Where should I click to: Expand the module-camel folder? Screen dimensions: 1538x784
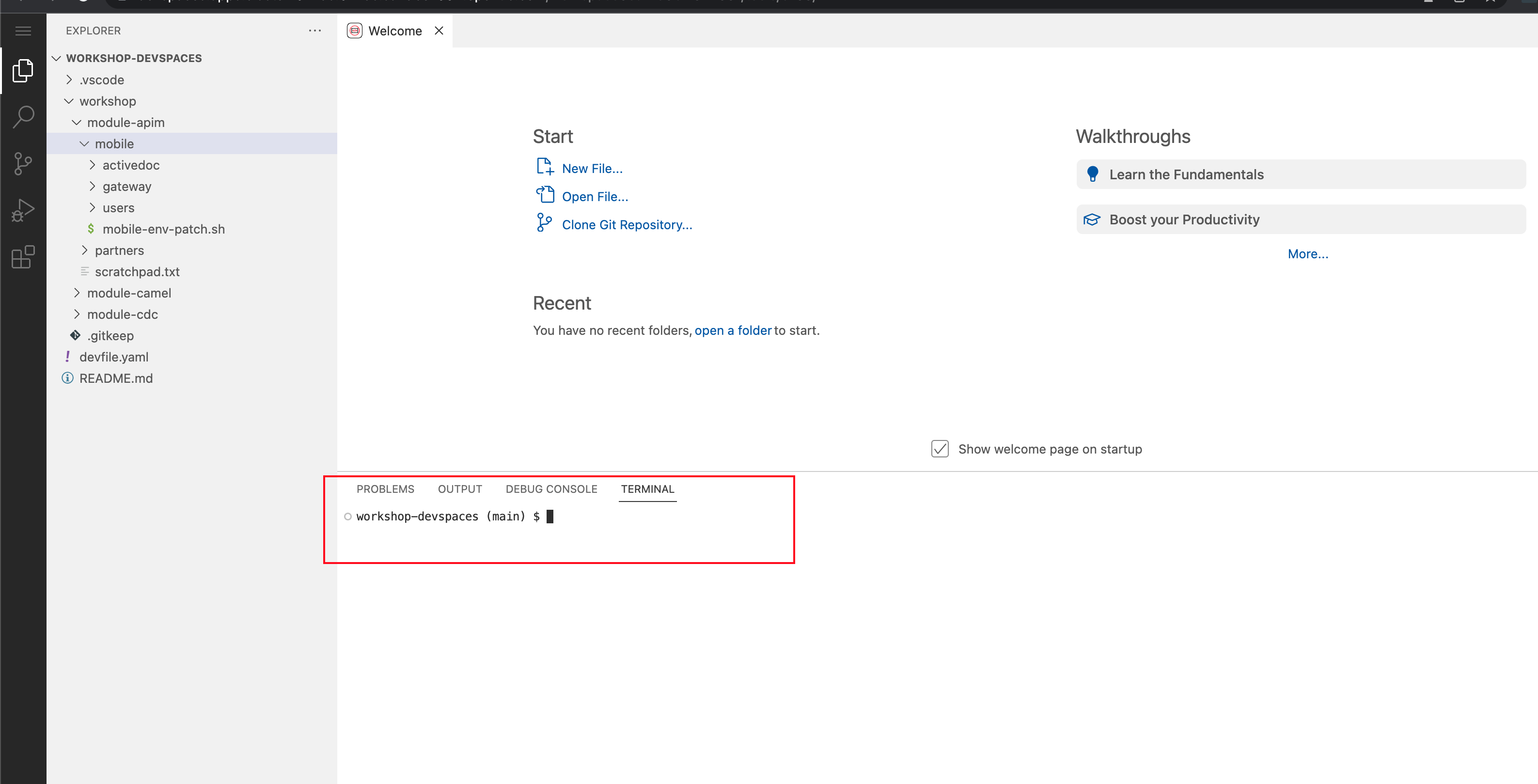click(77, 293)
